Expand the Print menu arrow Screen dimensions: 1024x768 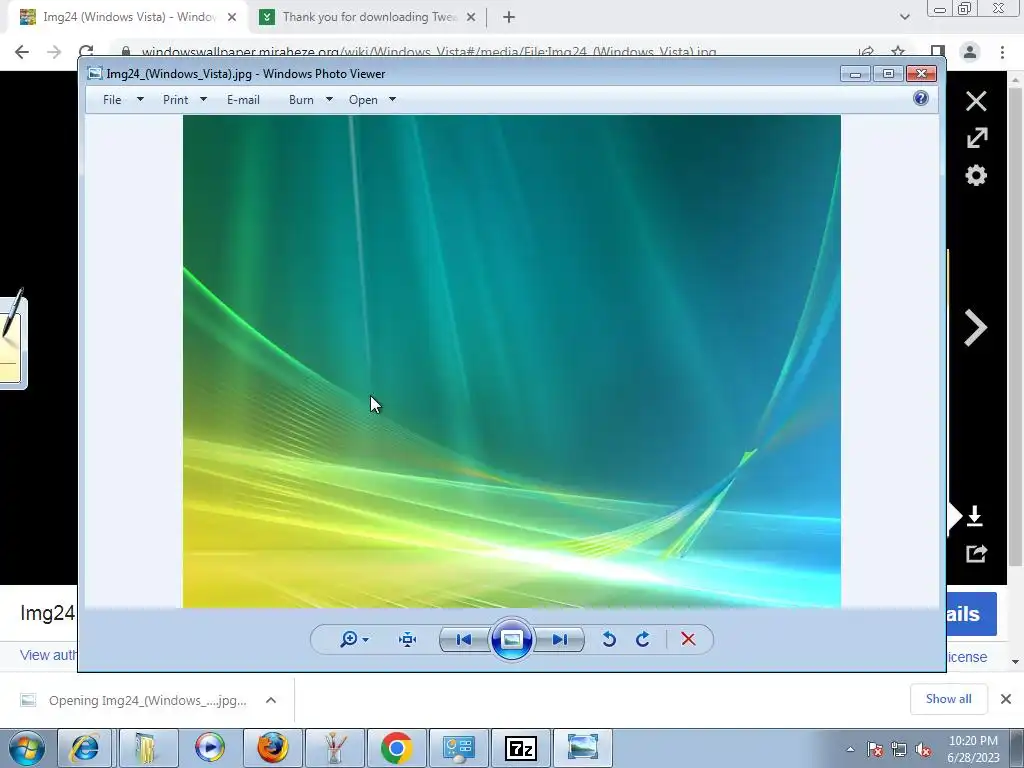click(x=203, y=100)
